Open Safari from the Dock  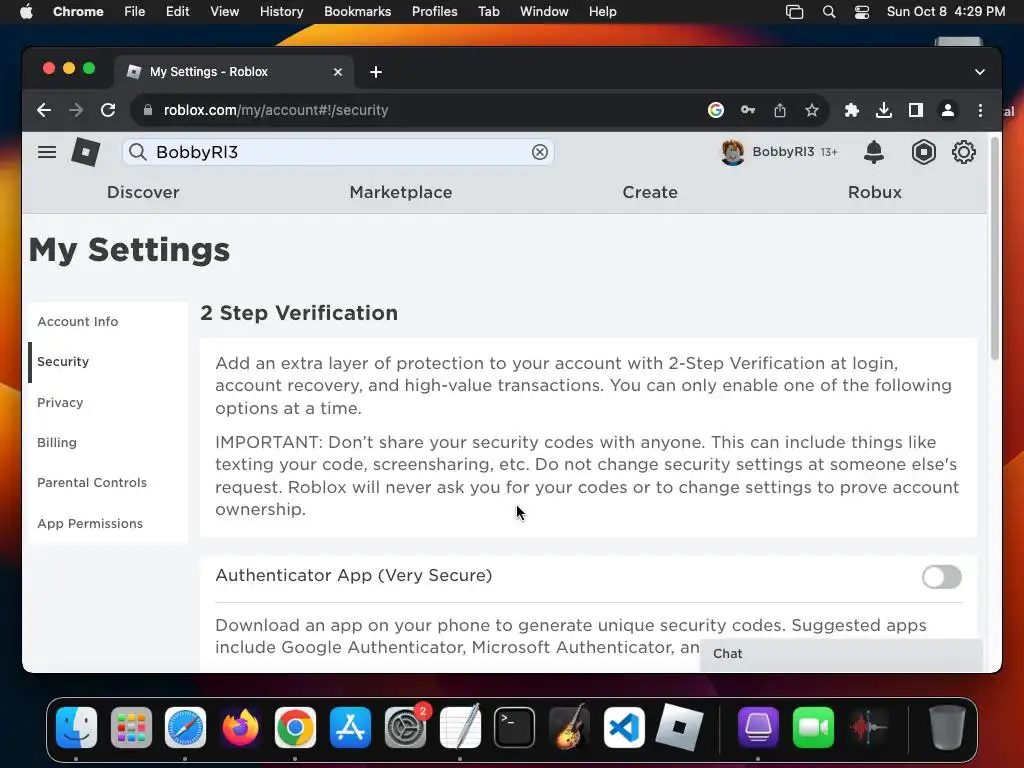185,727
